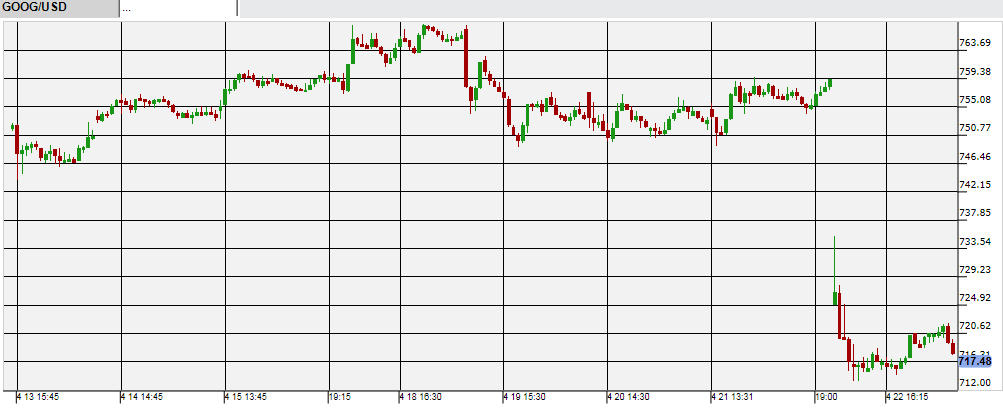This screenshot has width=1003, height=413.
Task: Click the tall green gap-down candle wick
Action: pyautogui.click(x=835, y=260)
